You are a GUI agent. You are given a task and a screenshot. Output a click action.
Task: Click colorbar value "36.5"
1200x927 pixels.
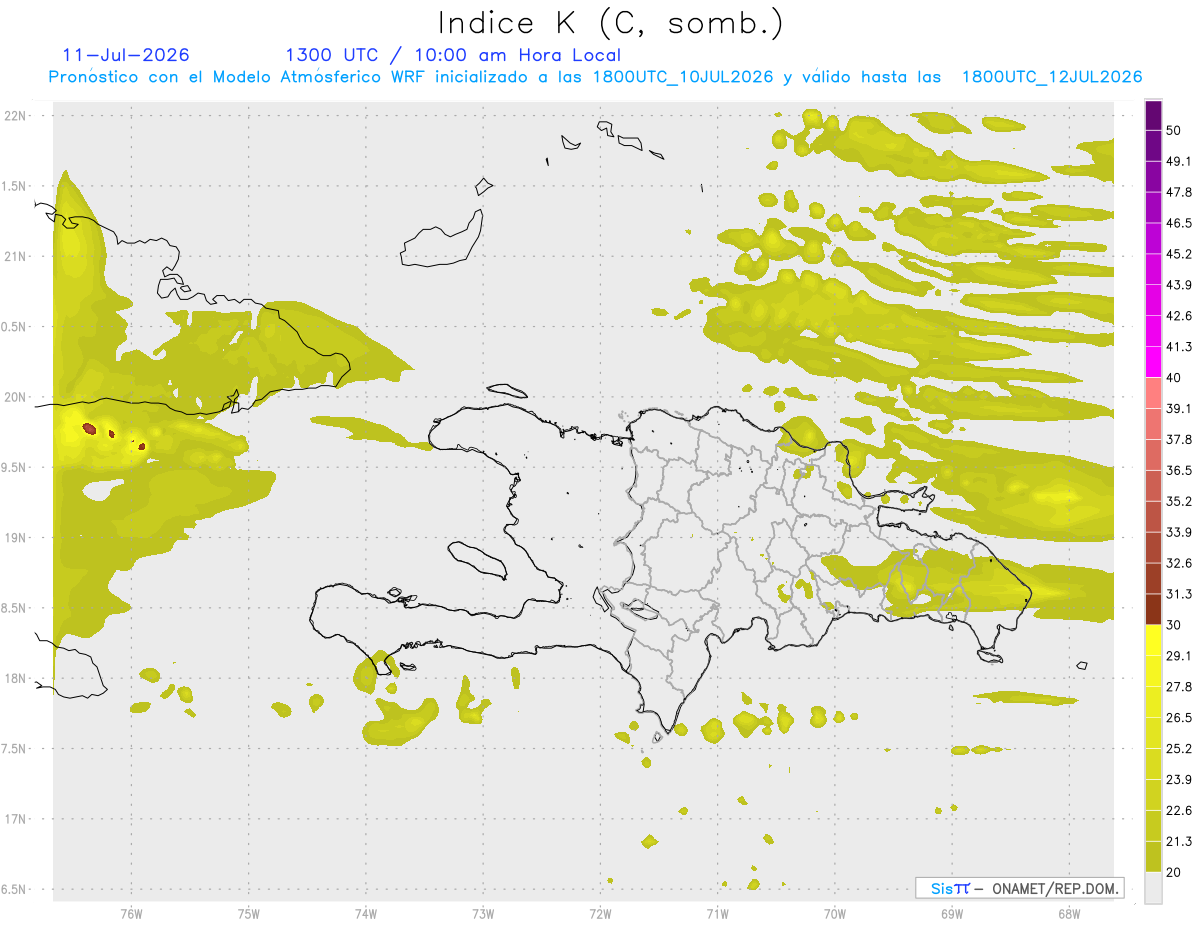point(1178,470)
